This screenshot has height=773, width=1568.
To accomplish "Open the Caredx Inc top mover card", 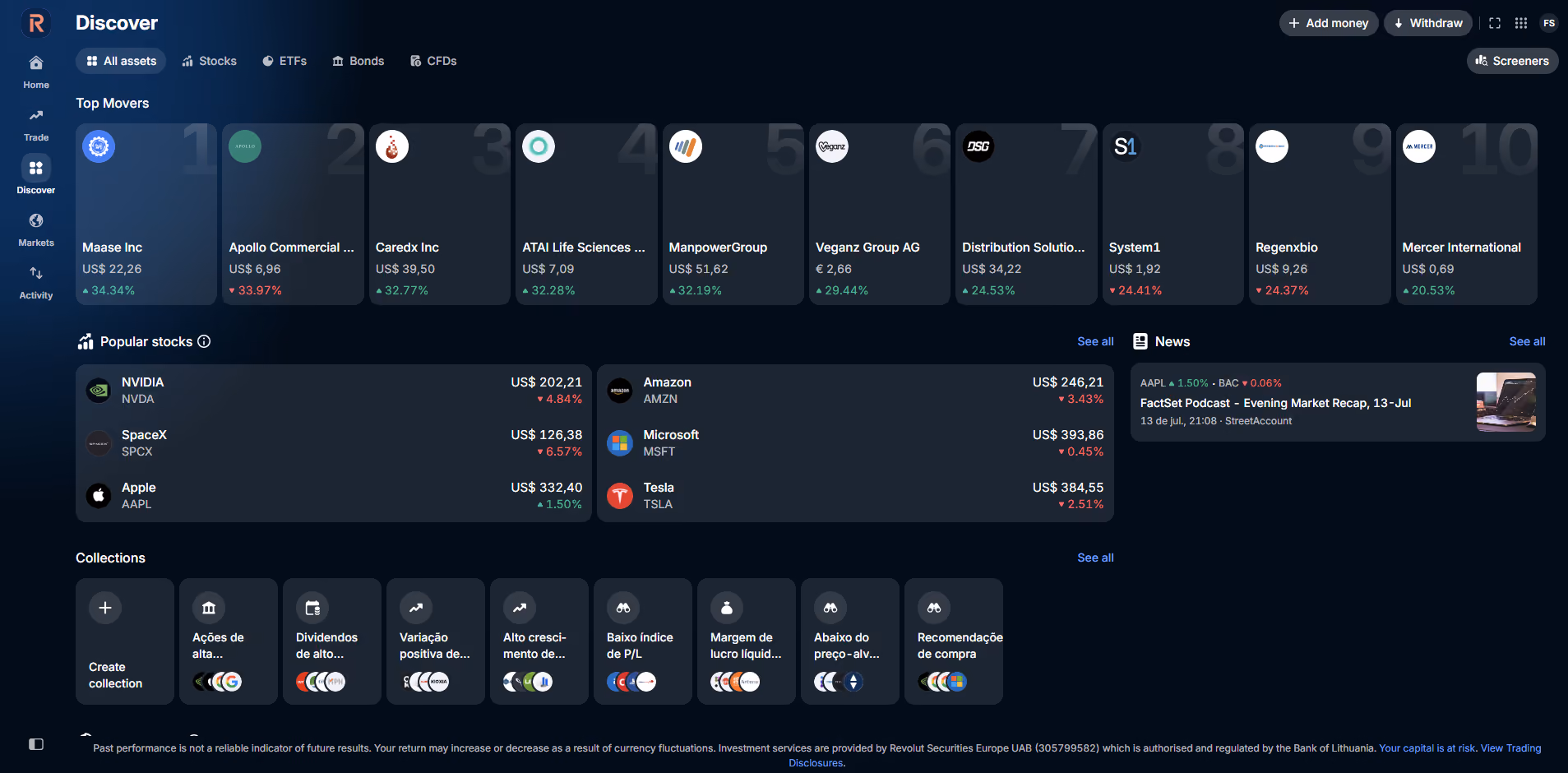I will tap(440, 214).
